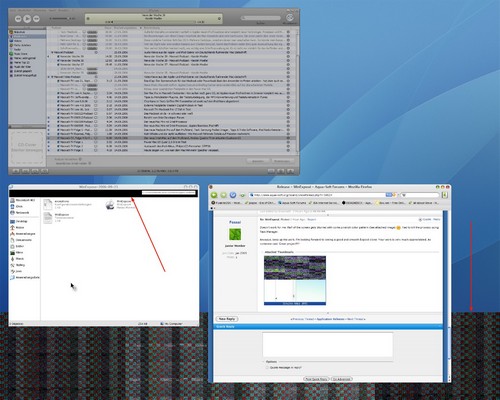
Task: Open Aqua-Soft Forums bookmark in Firefox
Action: pos(292,202)
